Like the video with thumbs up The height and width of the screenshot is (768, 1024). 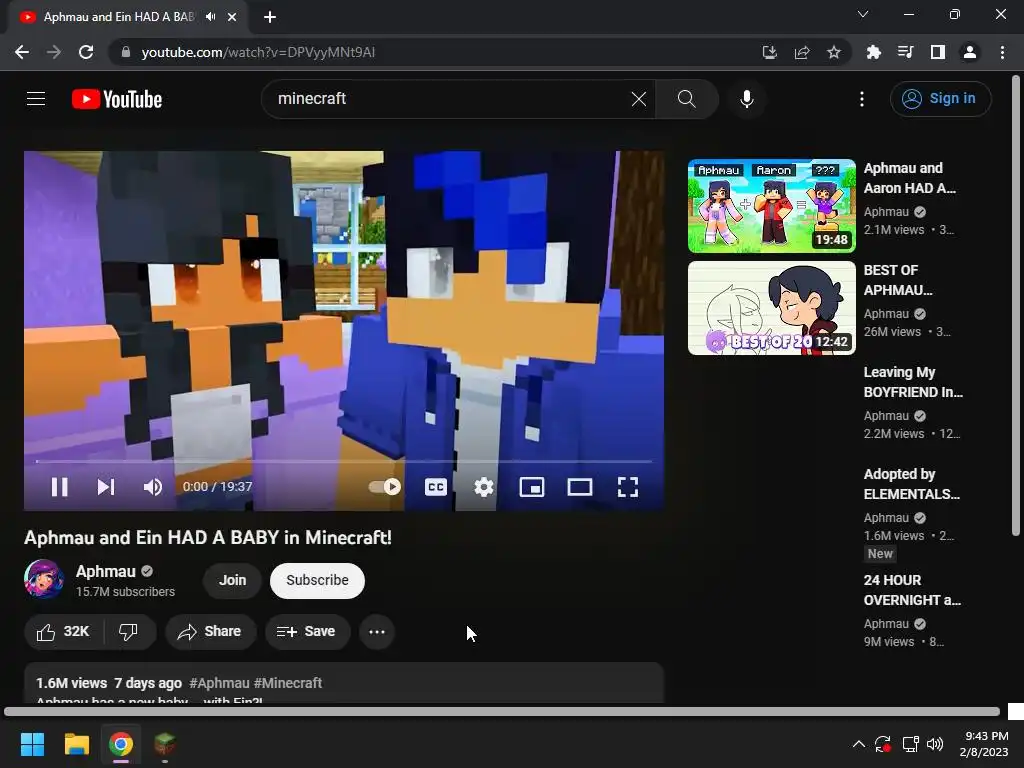tap(64, 632)
